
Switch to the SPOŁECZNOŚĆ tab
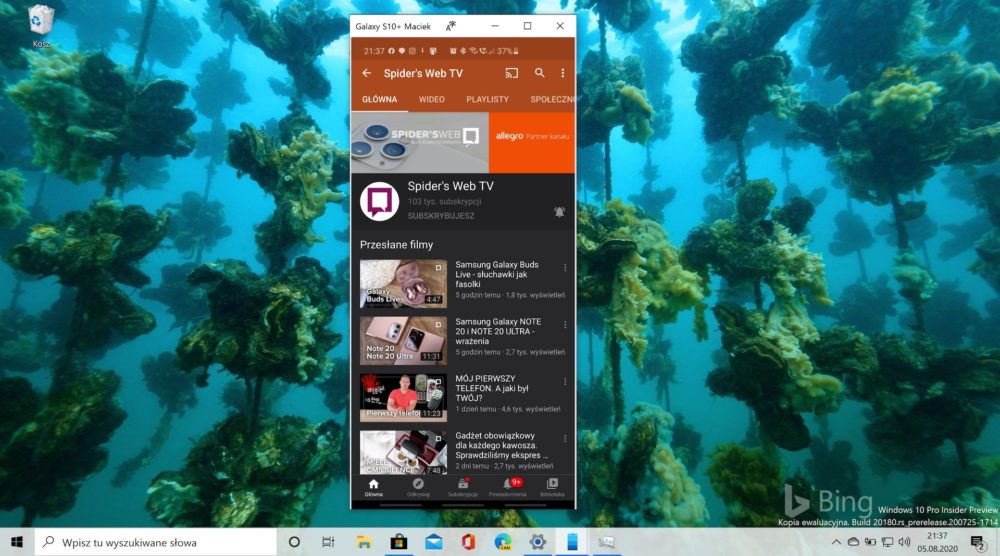pyautogui.click(x=552, y=99)
